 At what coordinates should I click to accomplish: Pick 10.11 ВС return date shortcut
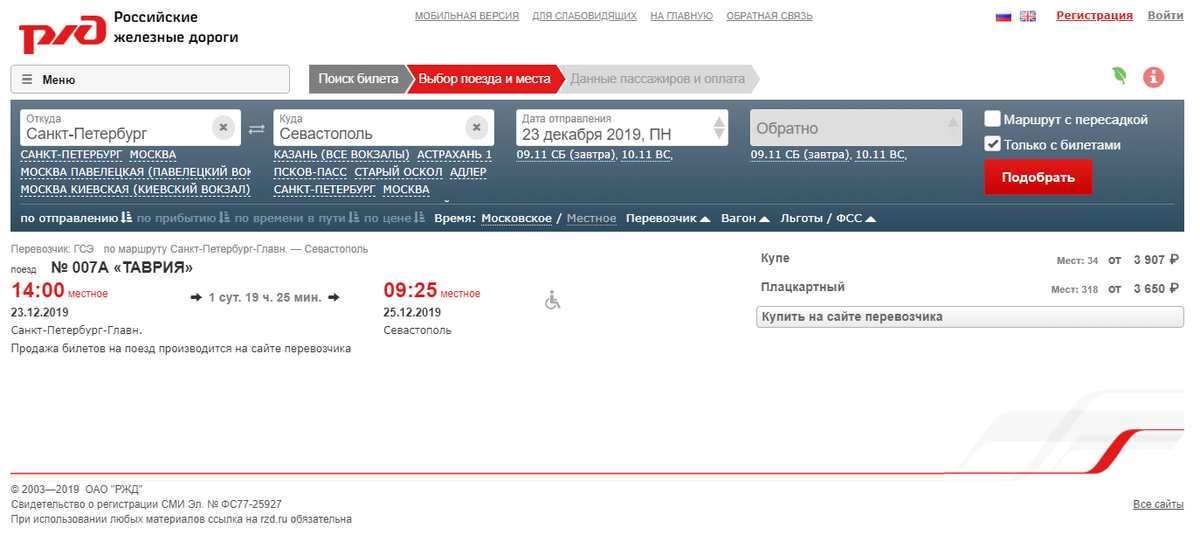point(881,155)
